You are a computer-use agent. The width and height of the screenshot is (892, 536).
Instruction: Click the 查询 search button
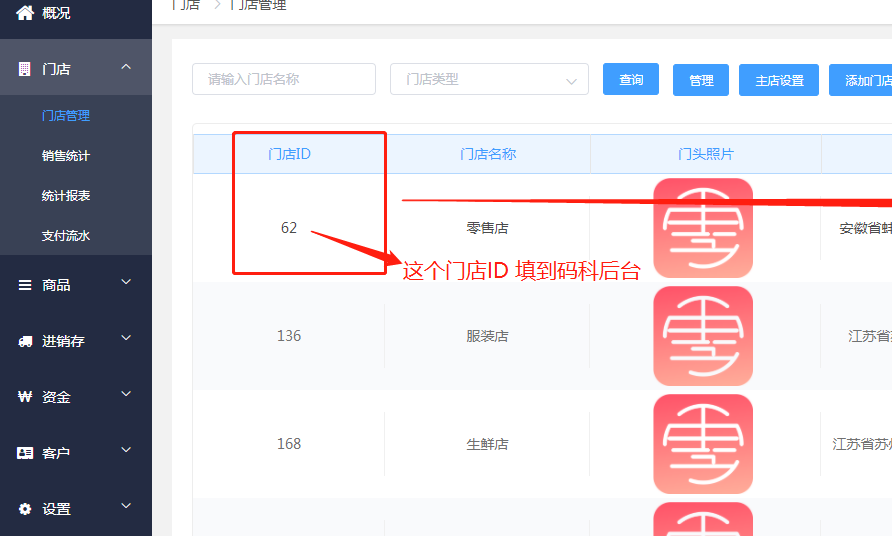click(631, 79)
